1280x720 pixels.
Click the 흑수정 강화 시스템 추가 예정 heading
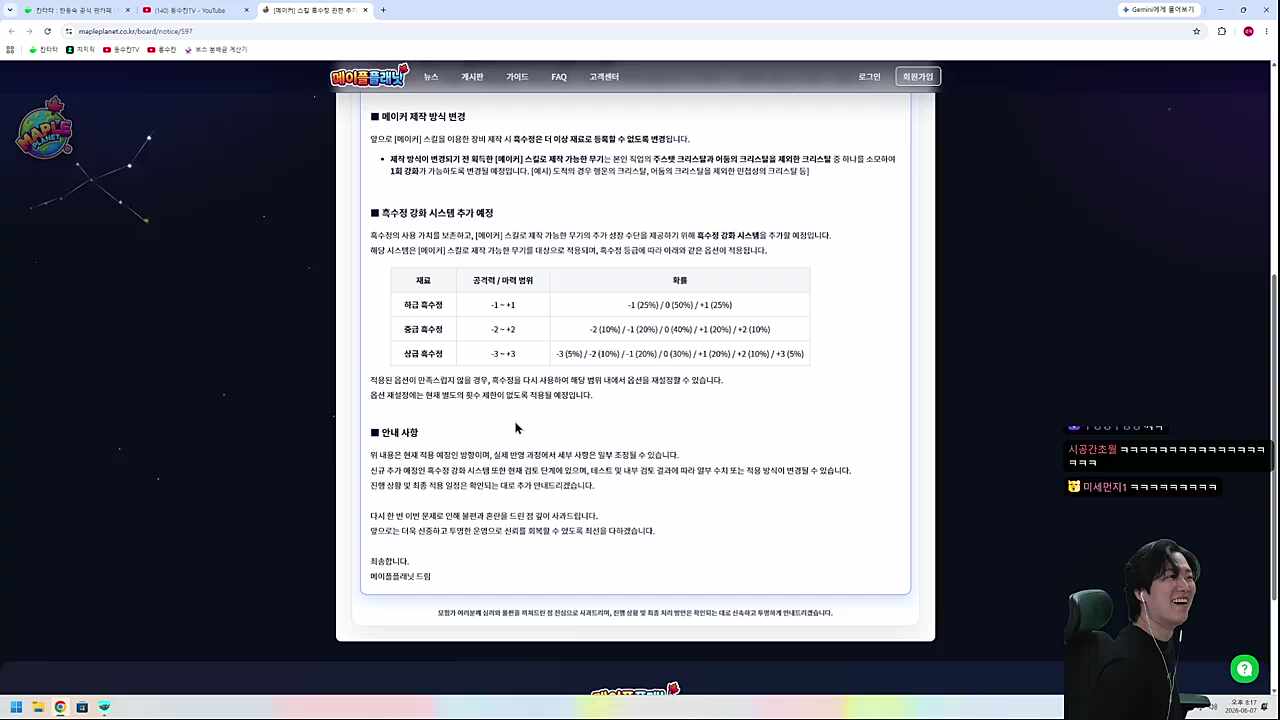click(432, 213)
